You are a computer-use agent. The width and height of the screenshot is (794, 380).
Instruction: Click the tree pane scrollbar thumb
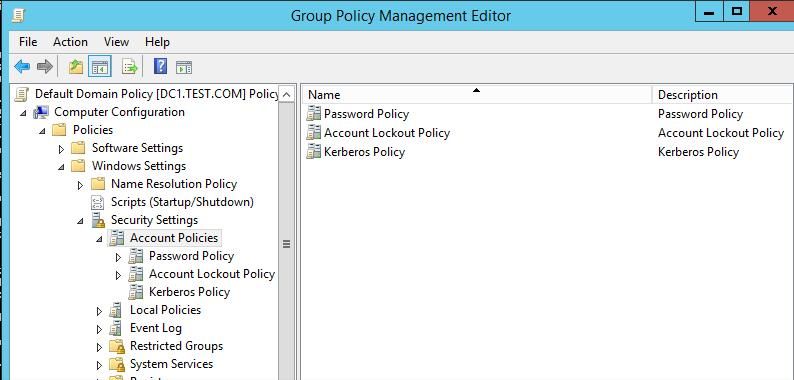[x=286, y=244]
